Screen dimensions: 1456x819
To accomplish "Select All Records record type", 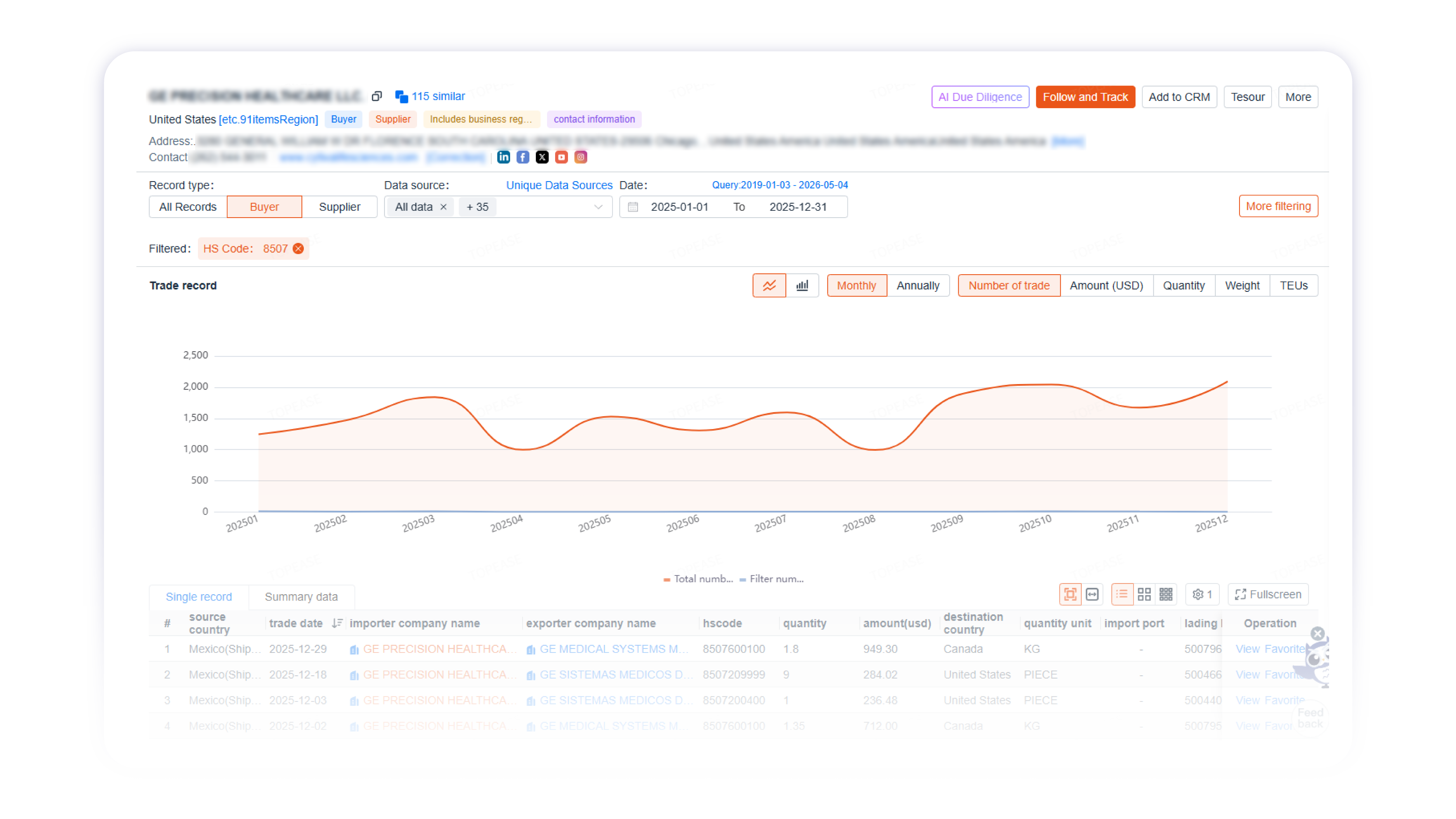I will tap(188, 207).
